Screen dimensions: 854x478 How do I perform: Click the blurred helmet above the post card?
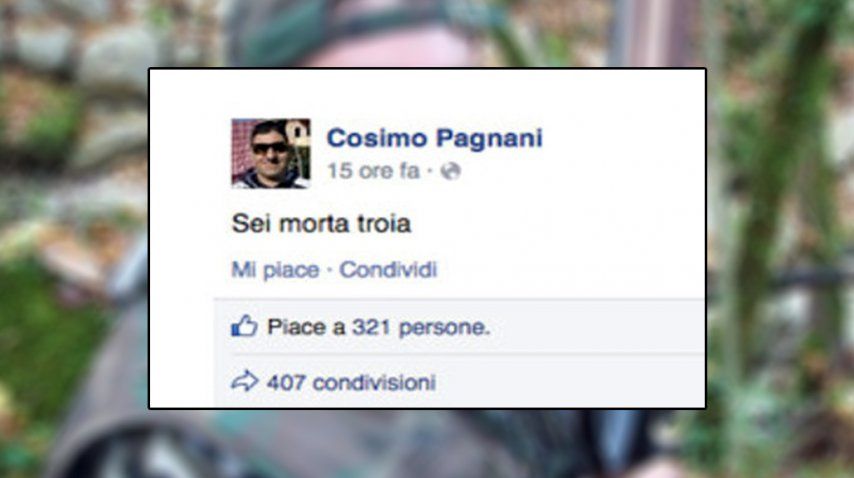[x=381, y=33]
